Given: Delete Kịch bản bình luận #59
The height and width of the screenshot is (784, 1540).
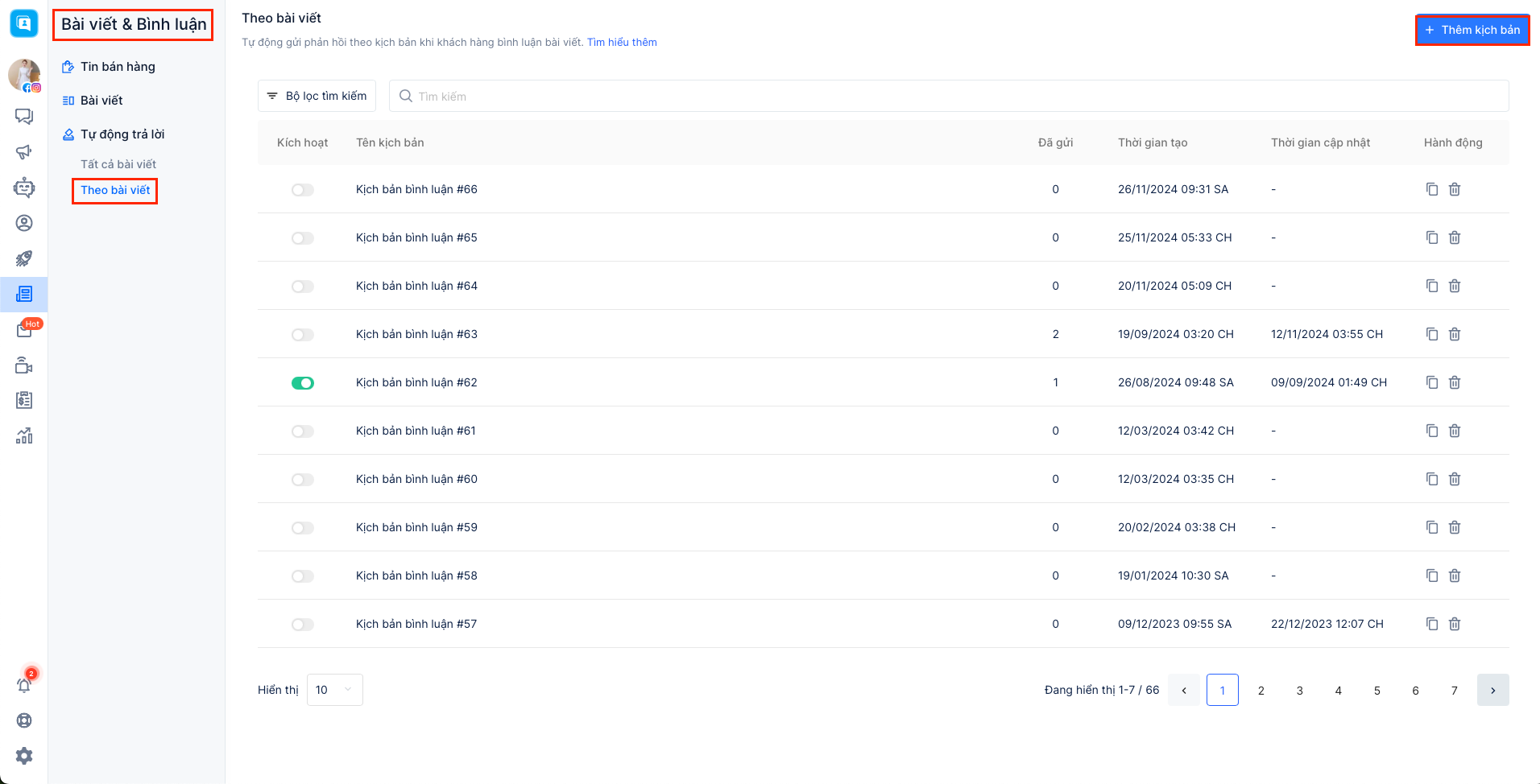Looking at the screenshot, I should (1455, 527).
